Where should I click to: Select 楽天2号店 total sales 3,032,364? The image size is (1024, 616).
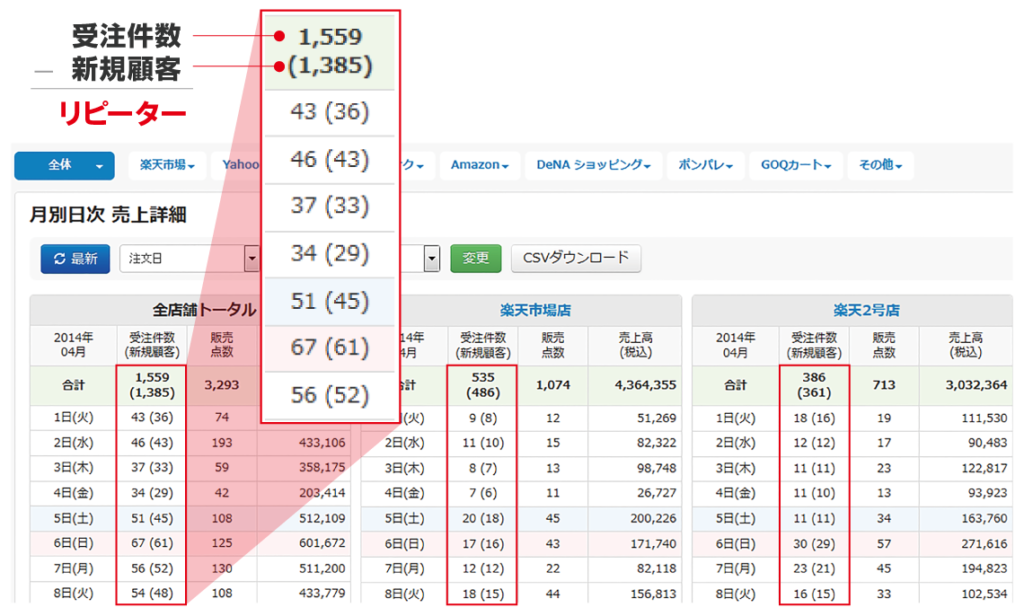click(x=976, y=385)
